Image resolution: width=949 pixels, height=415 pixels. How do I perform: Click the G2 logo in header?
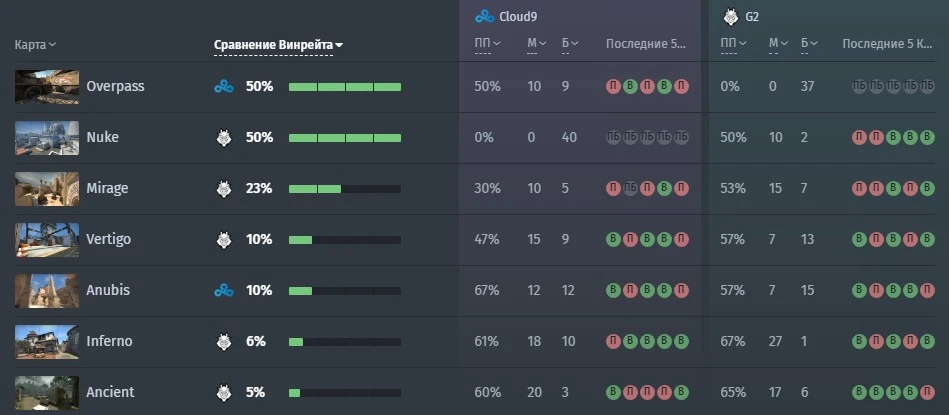(731, 16)
